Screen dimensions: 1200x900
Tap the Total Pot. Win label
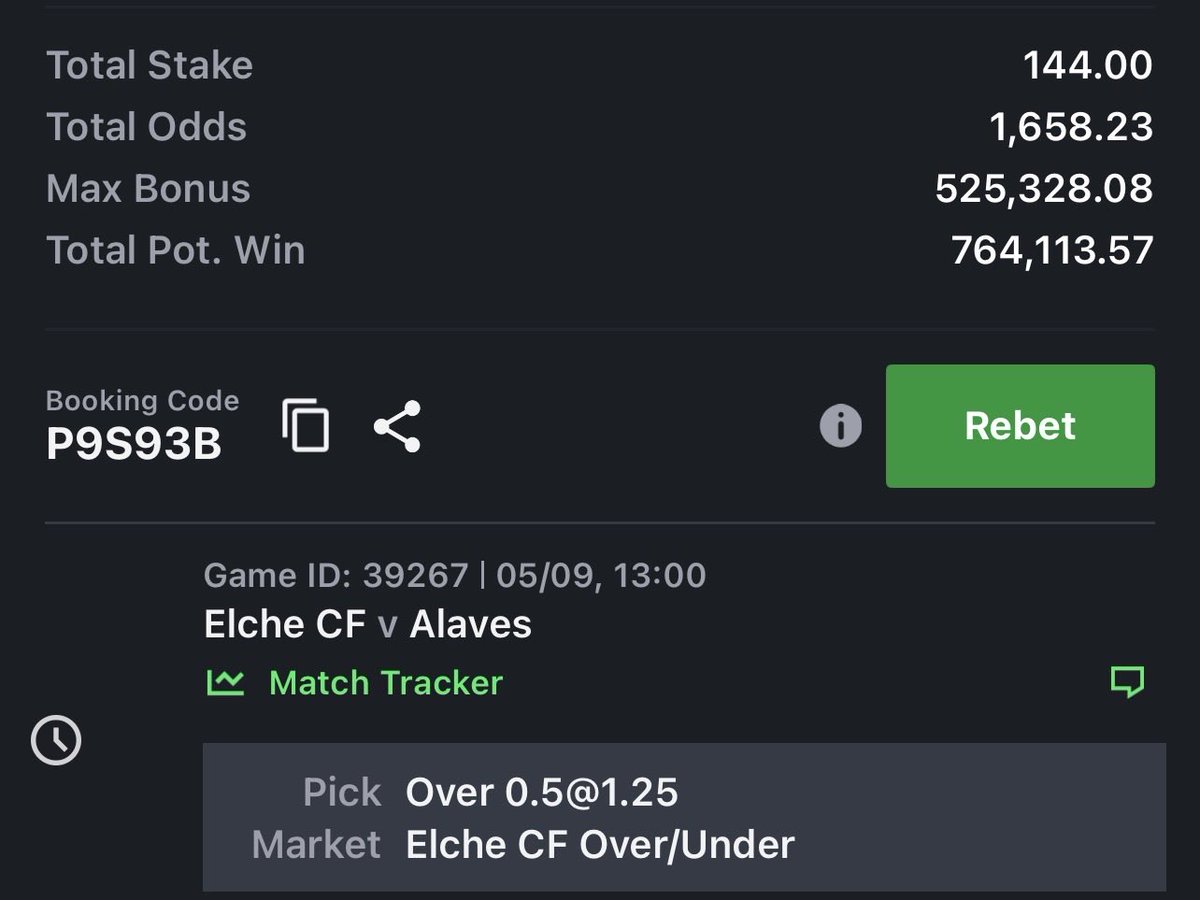pos(176,250)
